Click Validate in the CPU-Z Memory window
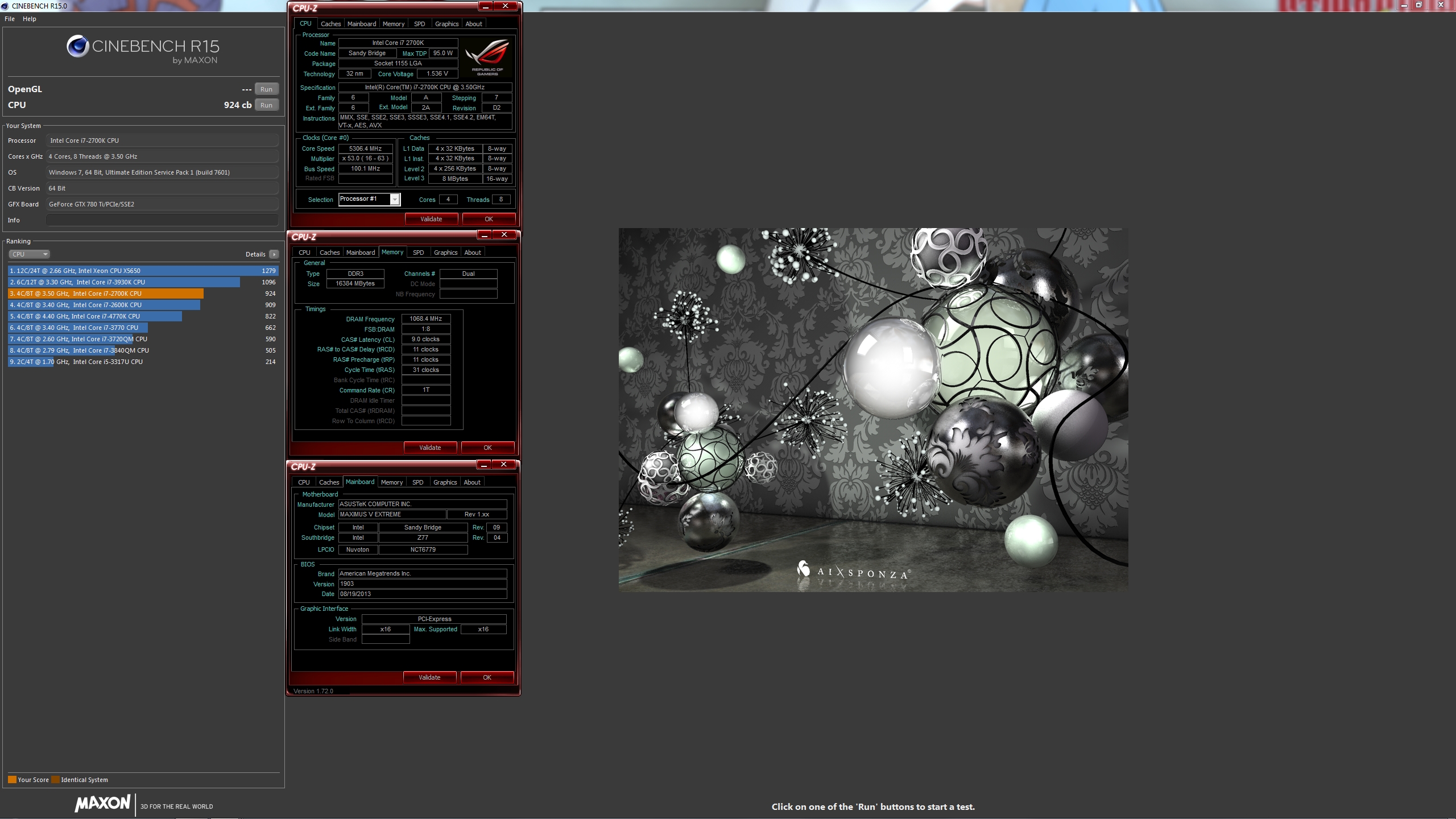 pyautogui.click(x=430, y=448)
